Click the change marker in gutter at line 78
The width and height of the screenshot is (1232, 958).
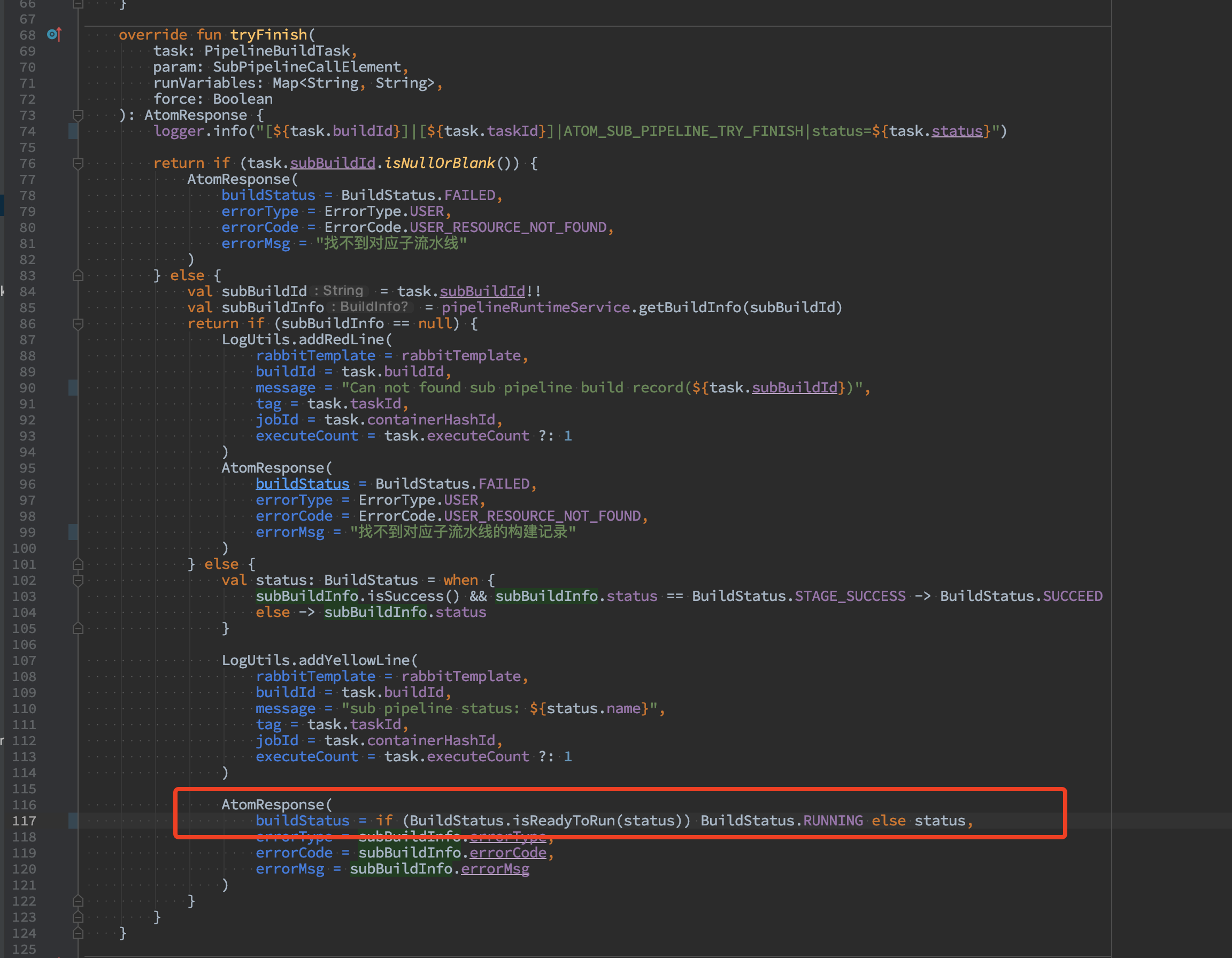pos(73,195)
